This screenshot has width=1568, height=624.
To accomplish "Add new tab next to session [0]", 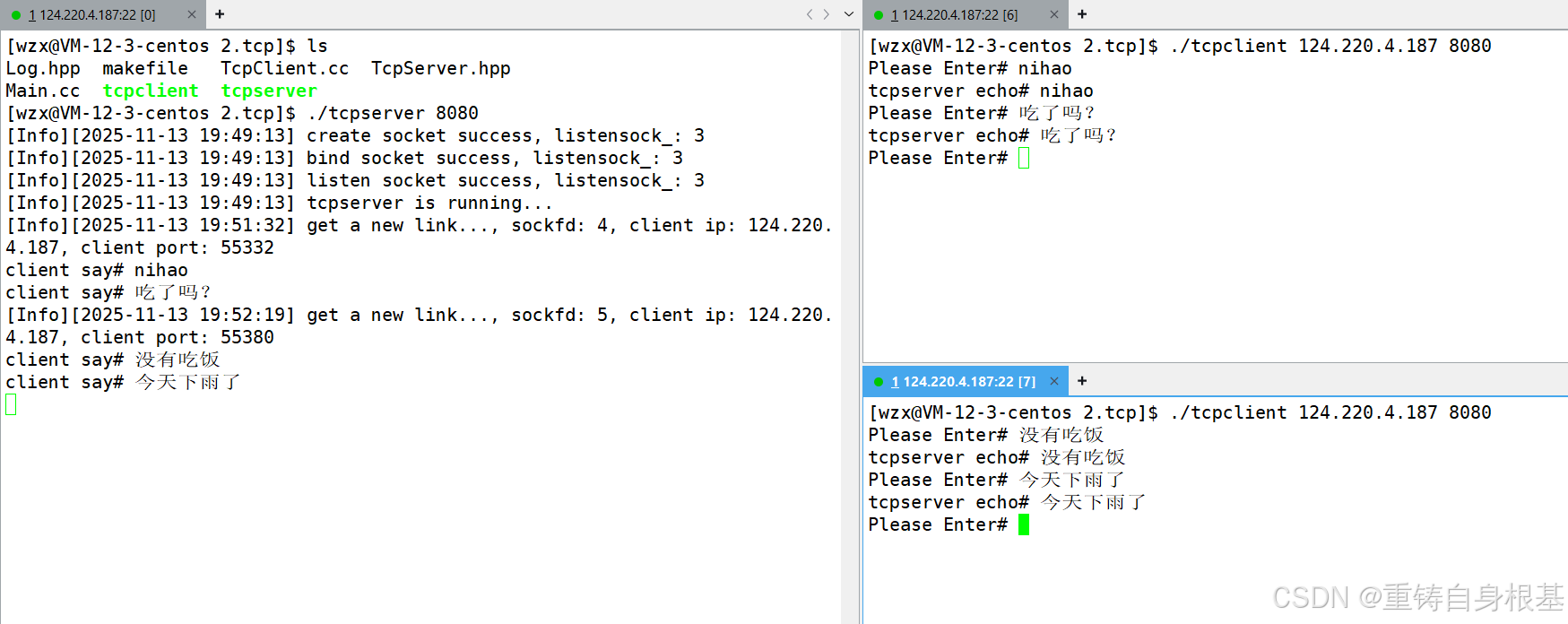I will pos(220,14).
